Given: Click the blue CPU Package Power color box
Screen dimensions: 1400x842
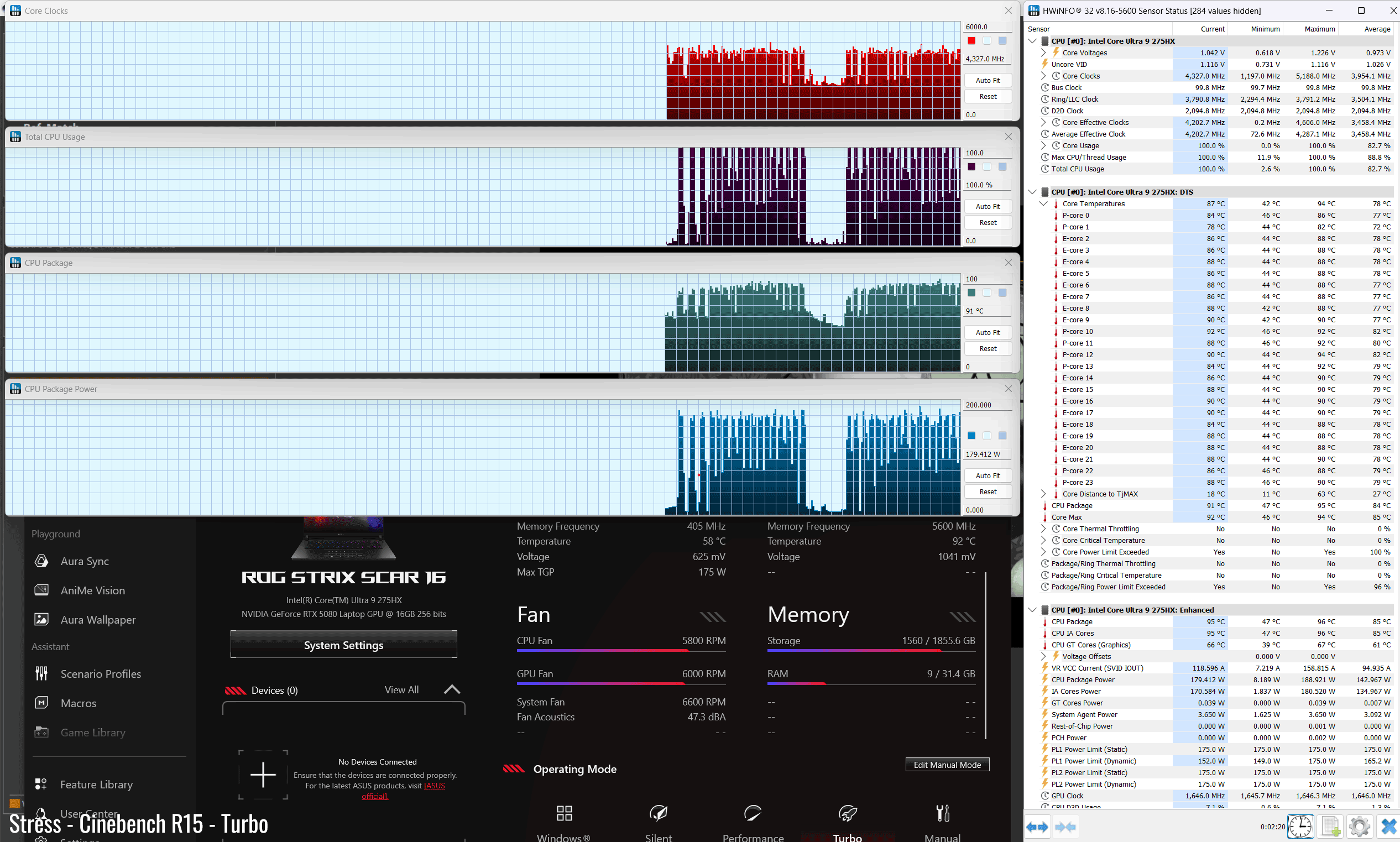Looking at the screenshot, I should coord(971,435).
